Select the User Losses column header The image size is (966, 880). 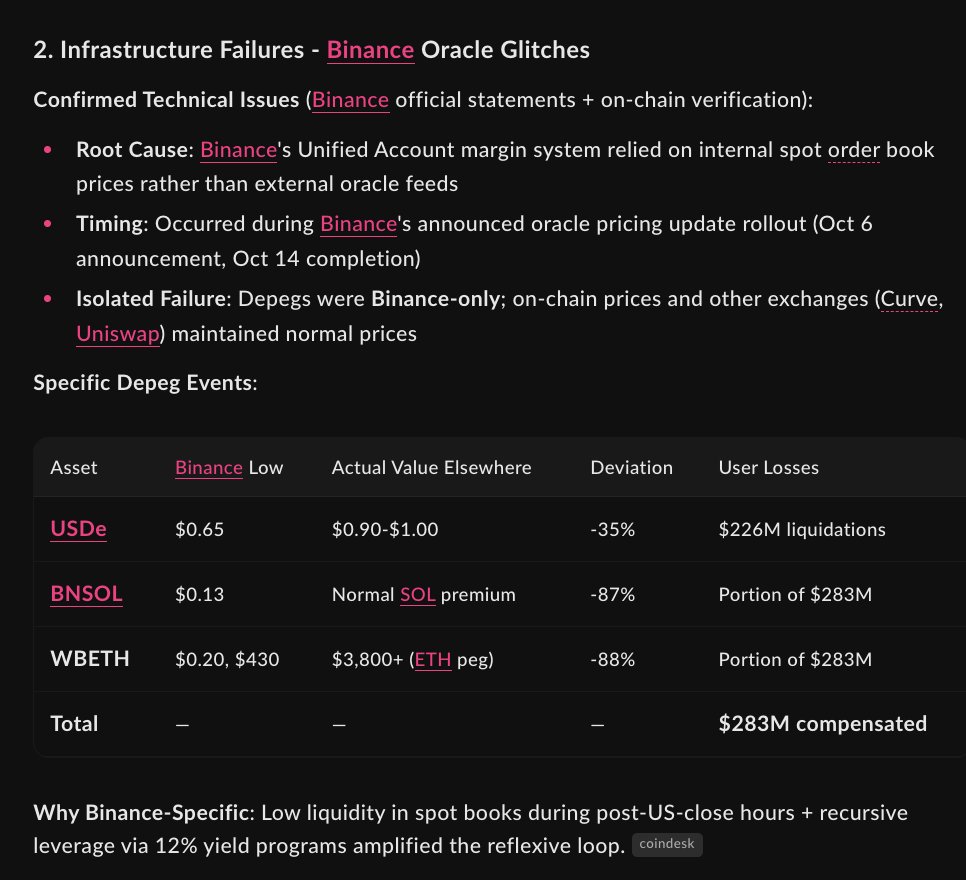[769, 468]
